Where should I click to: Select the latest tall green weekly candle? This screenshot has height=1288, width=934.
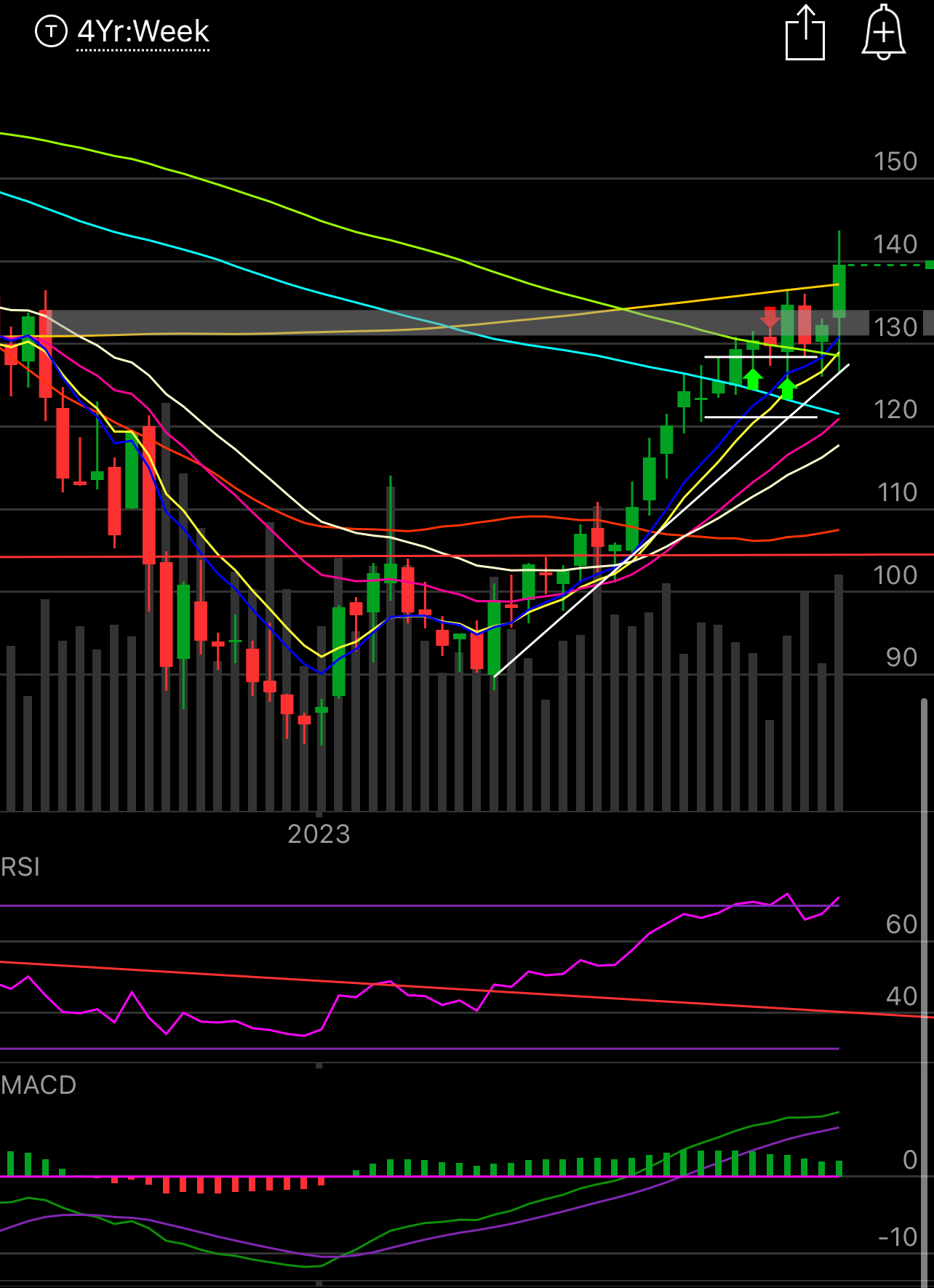tap(839, 291)
